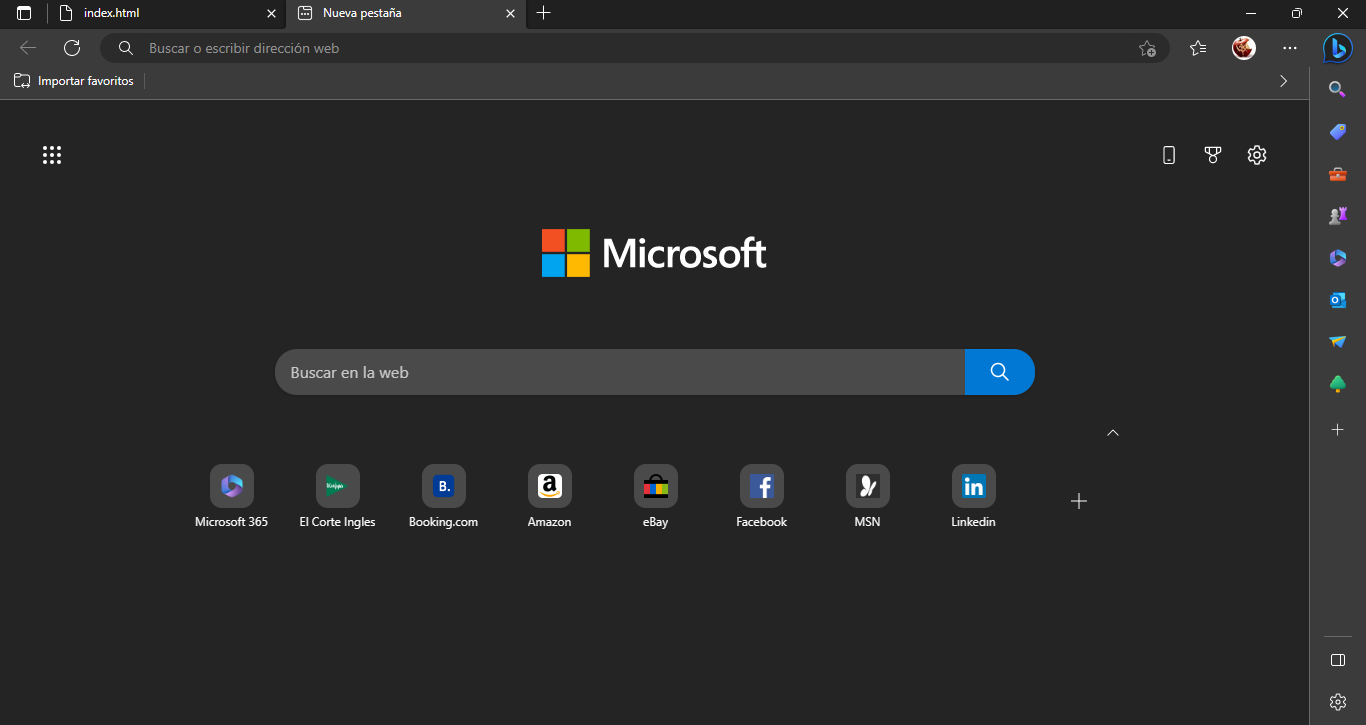This screenshot has width=1366, height=725.
Task: Close the index.html tab
Action: pyautogui.click(x=270, y=14)
